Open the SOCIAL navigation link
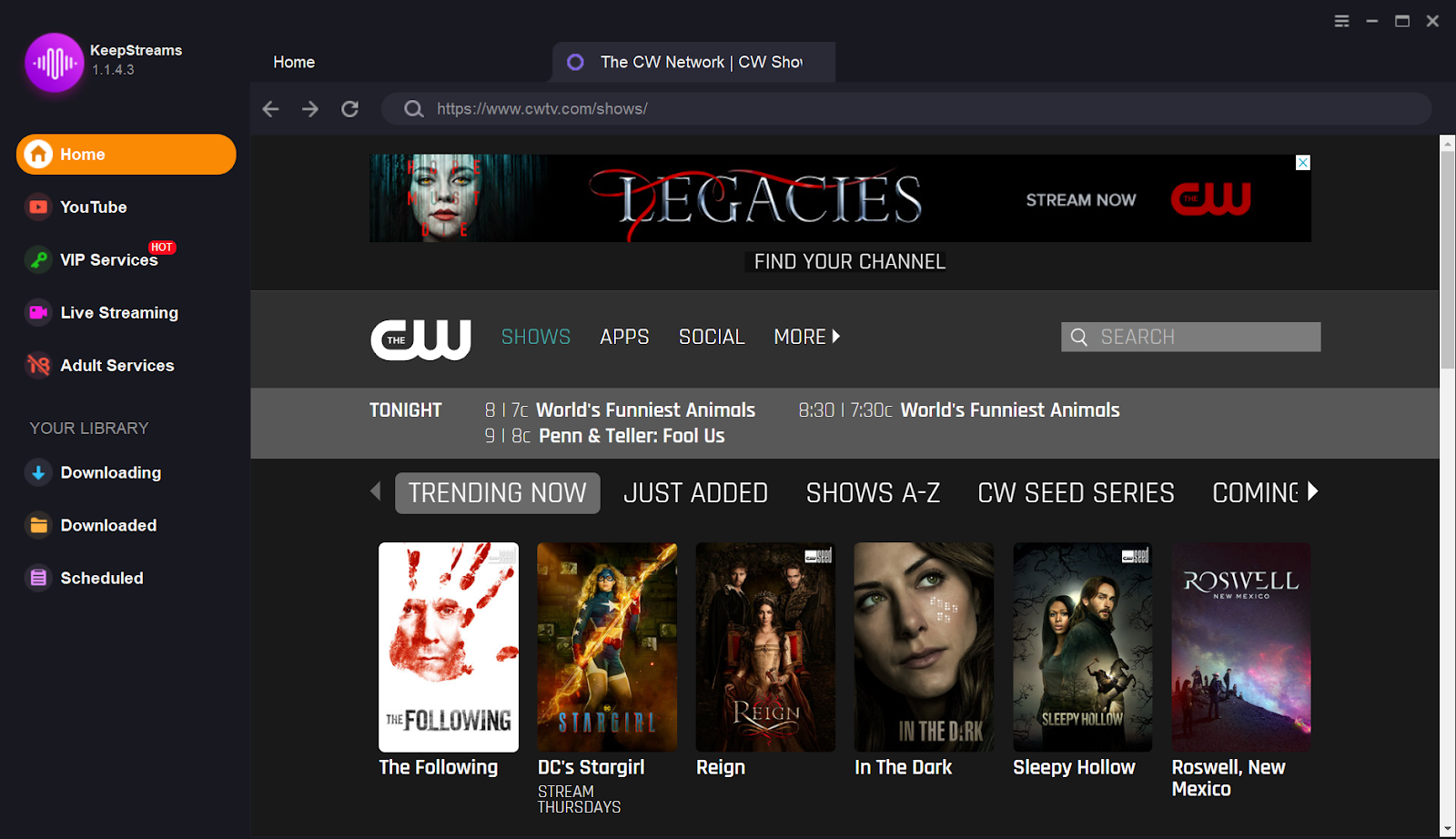 tap(712, 338)
